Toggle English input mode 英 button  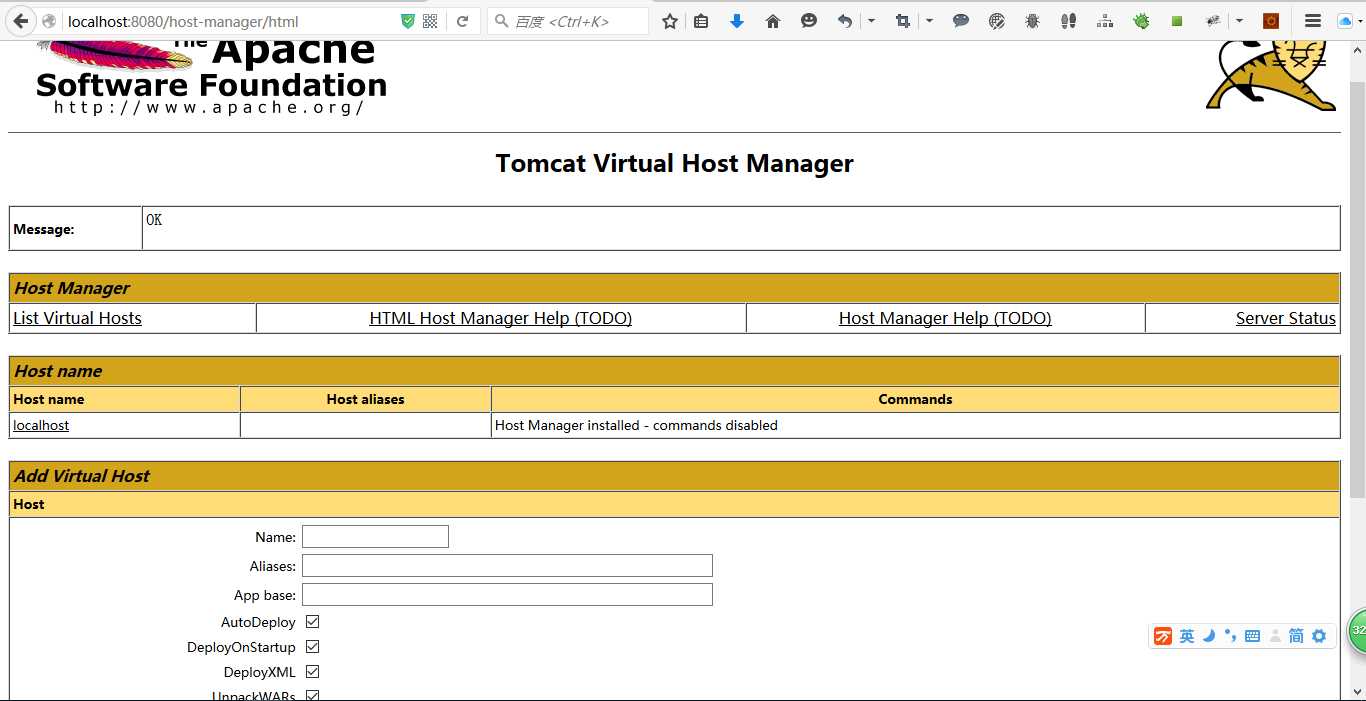pos(1187,636)
